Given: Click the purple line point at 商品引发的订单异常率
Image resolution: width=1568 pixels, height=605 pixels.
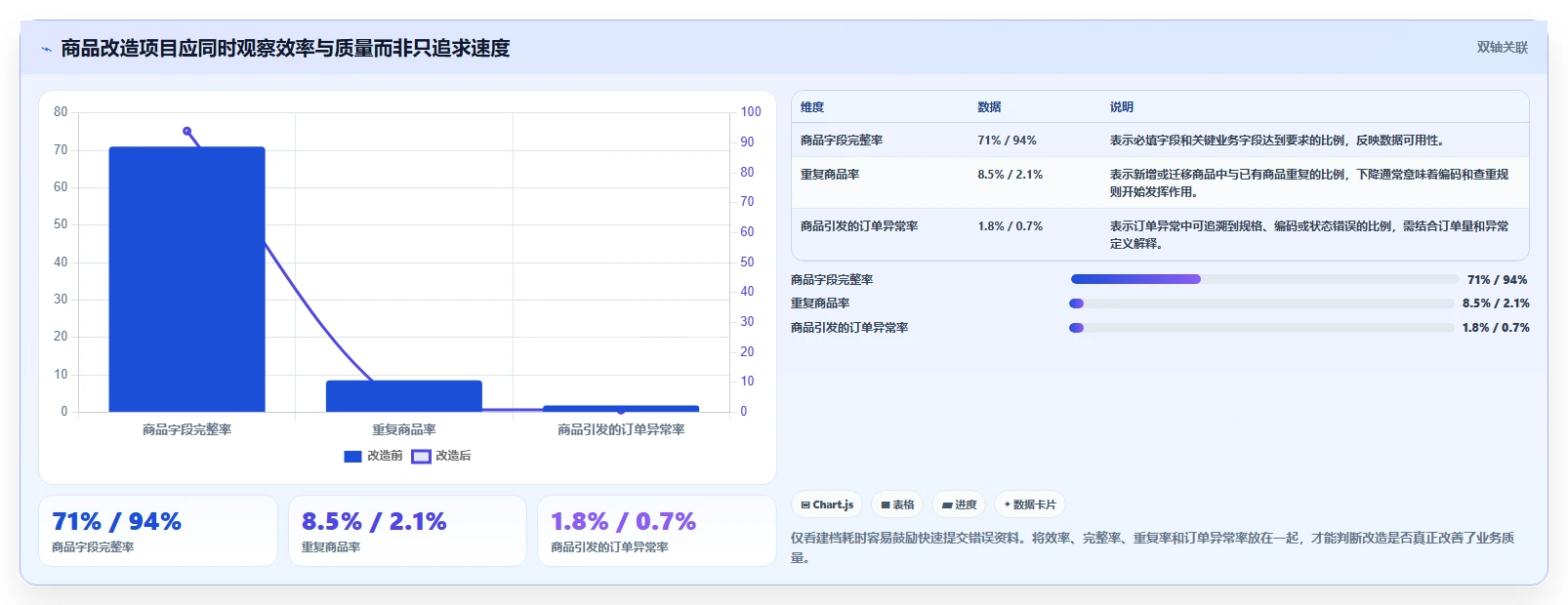Looking at the screenshot, I should pos(621,411).
